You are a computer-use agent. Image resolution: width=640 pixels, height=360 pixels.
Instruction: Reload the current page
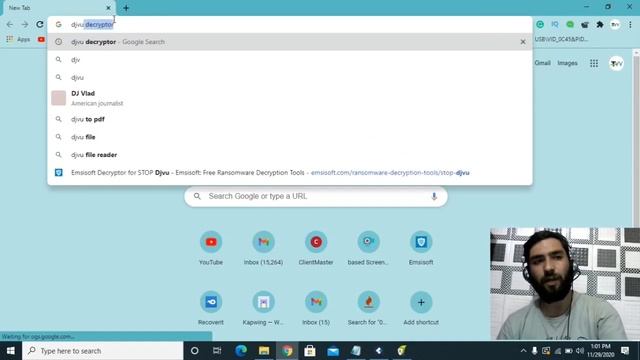[40, 24]
